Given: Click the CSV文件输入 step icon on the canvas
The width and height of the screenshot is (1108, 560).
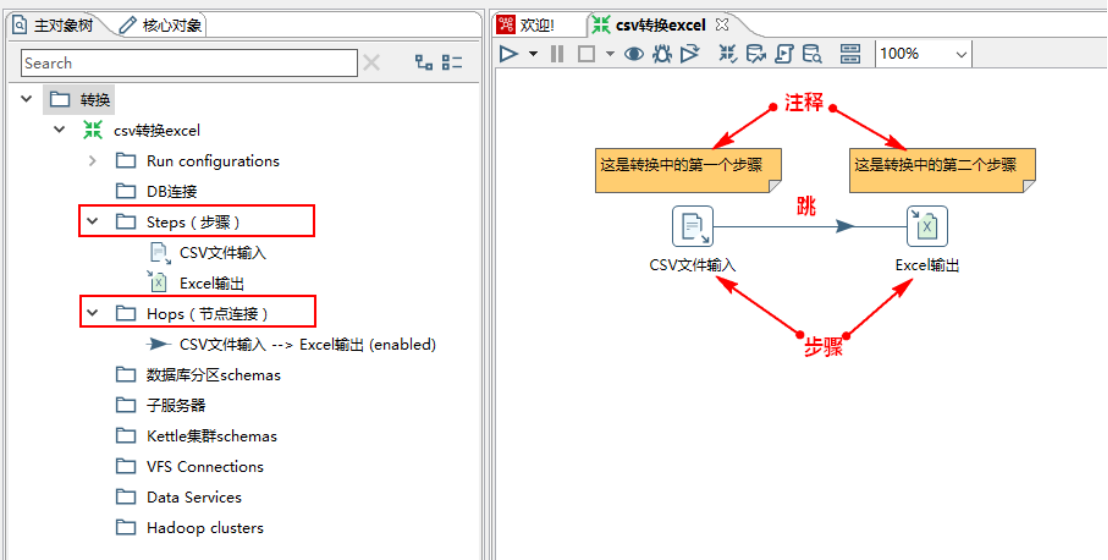Looking at the screenshot, I should point(692,226).
